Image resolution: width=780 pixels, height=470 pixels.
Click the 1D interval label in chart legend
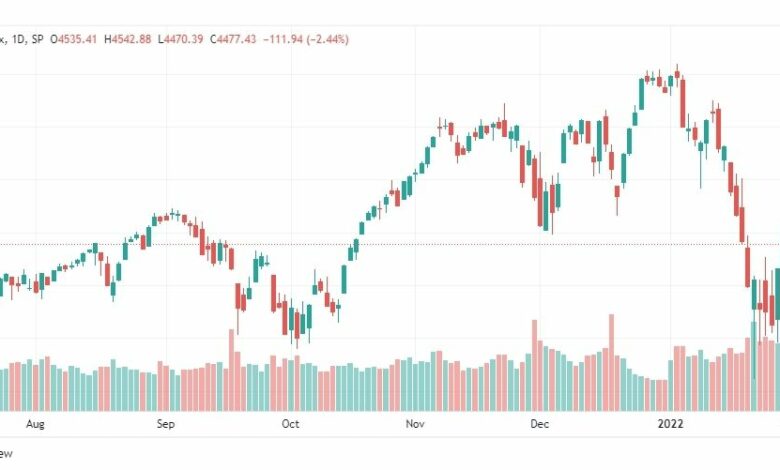pyautogui.click(x=18, y=39)
